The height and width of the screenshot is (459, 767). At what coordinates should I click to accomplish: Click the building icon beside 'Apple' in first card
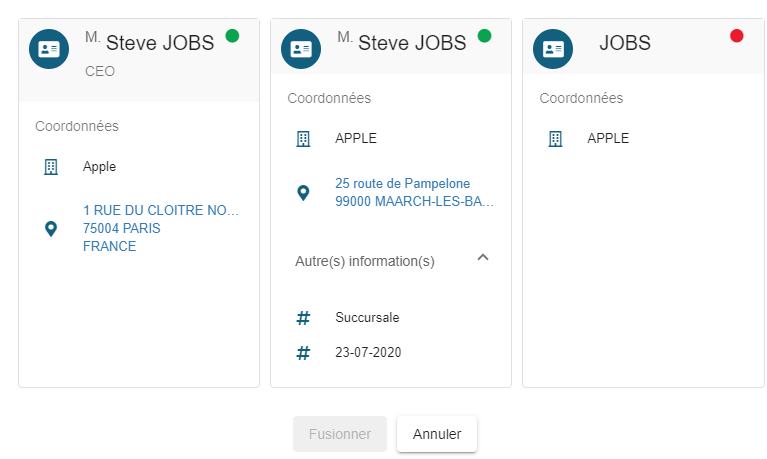(x=51, y=167)
